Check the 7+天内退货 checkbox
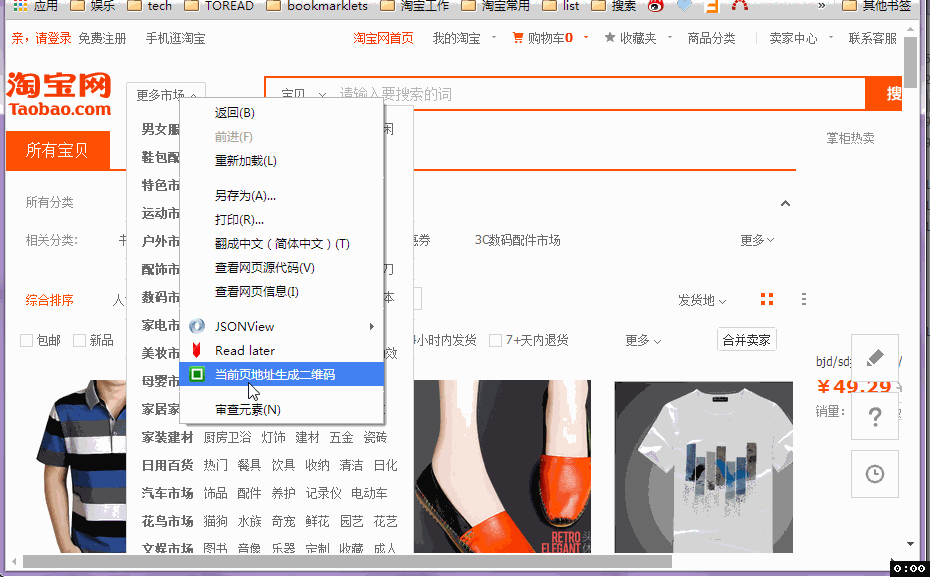930x577 pixels. (495, 341)
